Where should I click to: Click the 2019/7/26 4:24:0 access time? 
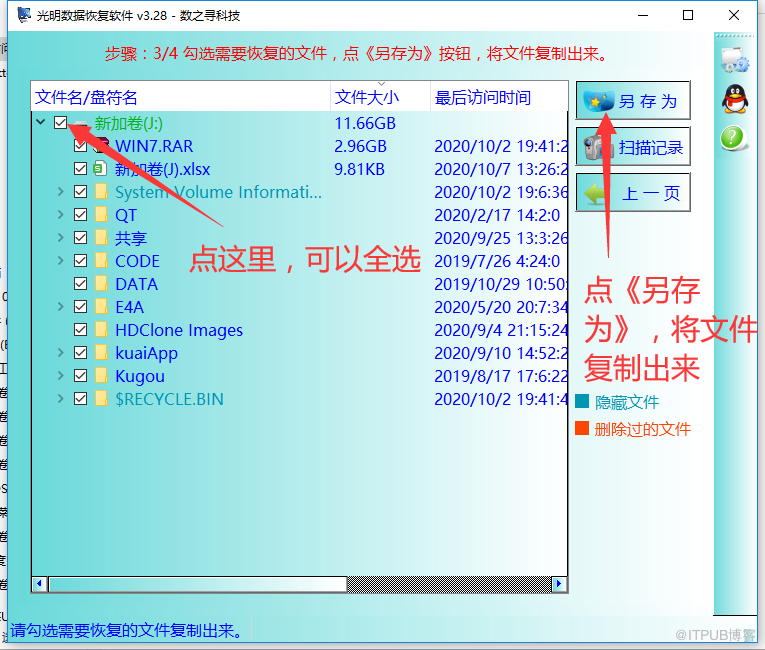point(497,261)
